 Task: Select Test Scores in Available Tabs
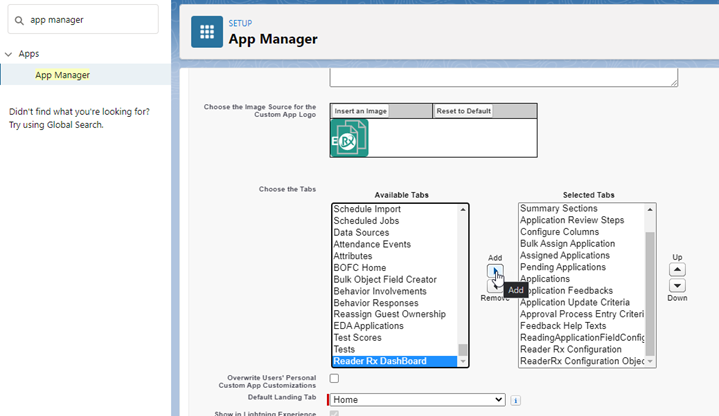pos(358,338)
